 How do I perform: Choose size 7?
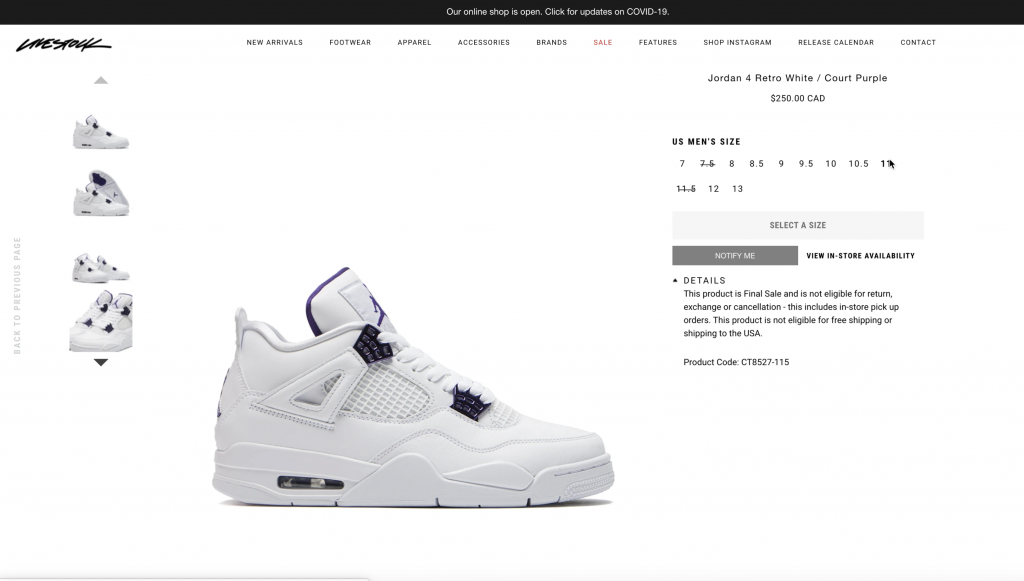pyautogui.click(x=682, y=164)
